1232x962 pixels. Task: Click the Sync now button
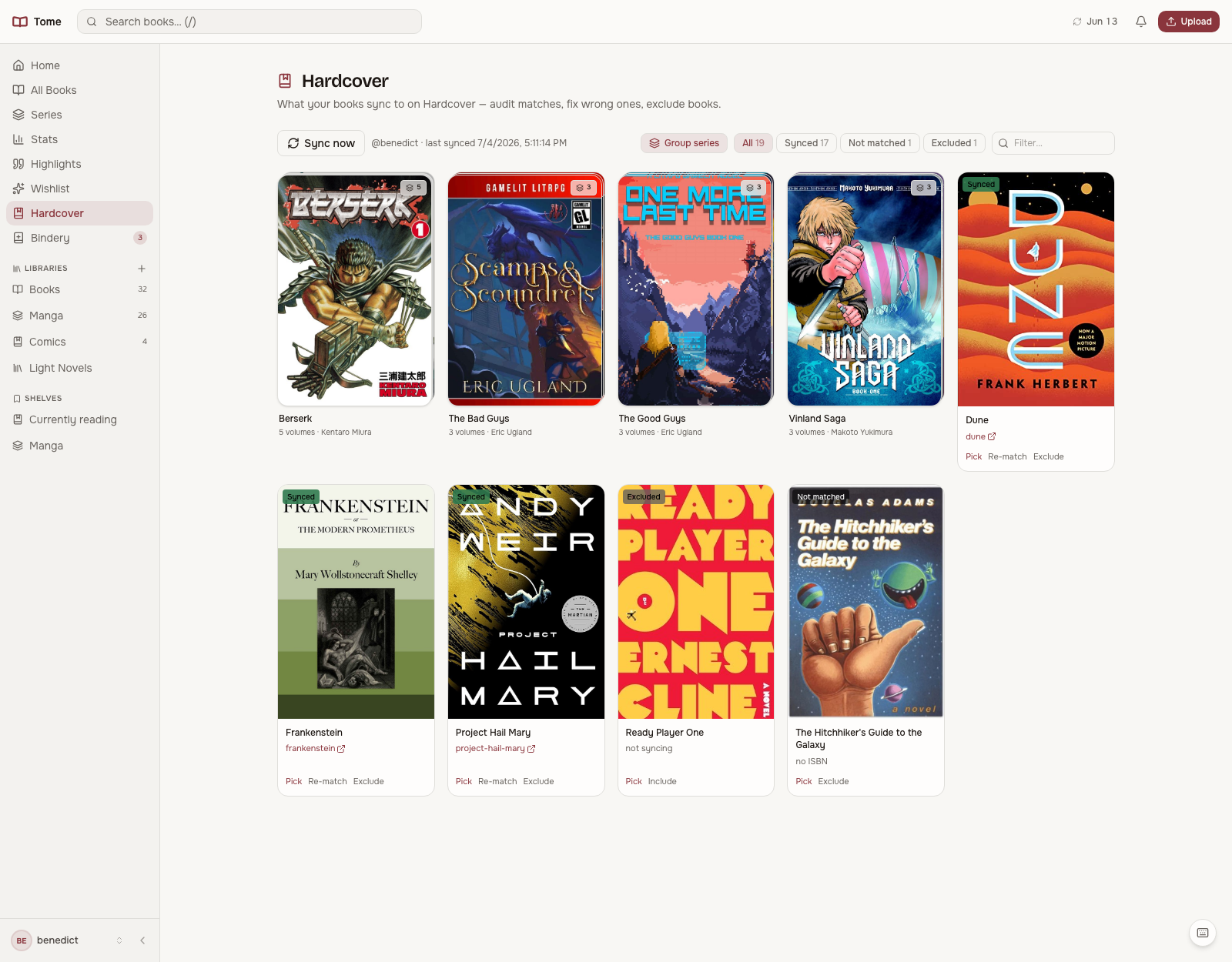coord(321,143)
